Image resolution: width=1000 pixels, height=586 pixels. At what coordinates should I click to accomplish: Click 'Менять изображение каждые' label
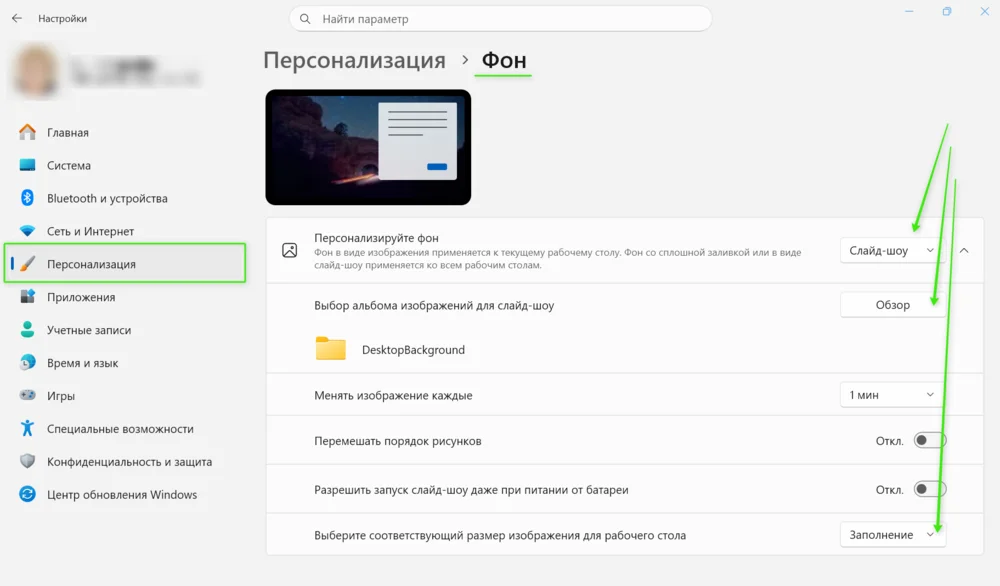click(x=393, y=395)
